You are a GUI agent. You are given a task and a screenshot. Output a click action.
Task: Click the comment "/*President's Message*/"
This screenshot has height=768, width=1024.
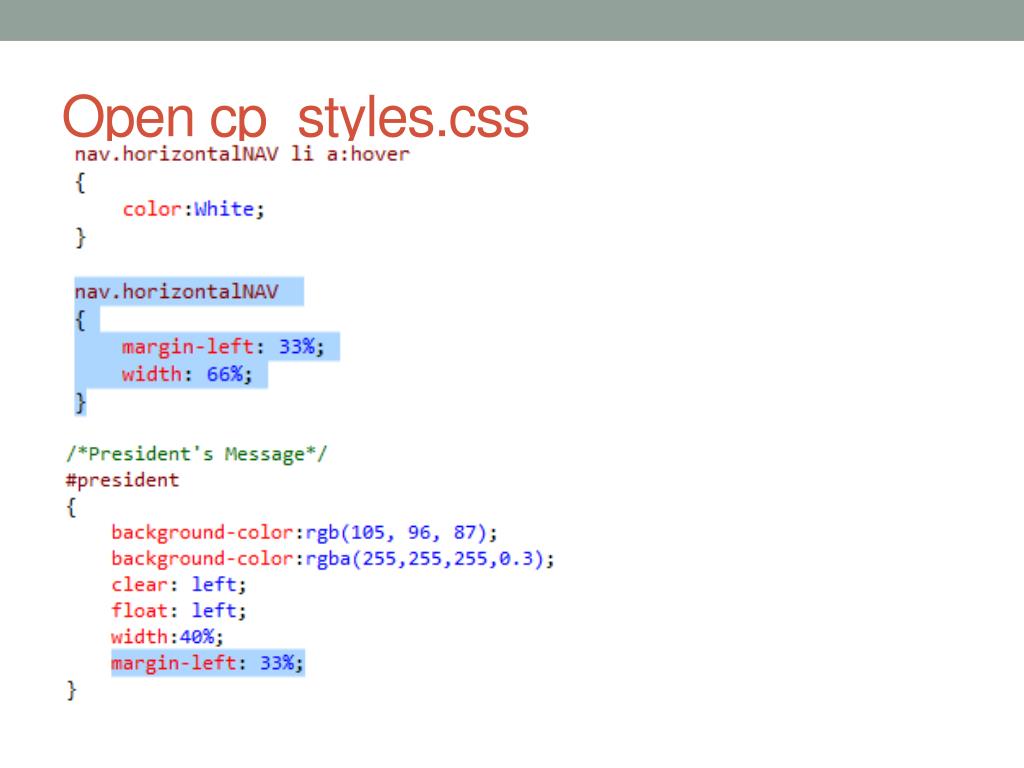click(196, 454)
